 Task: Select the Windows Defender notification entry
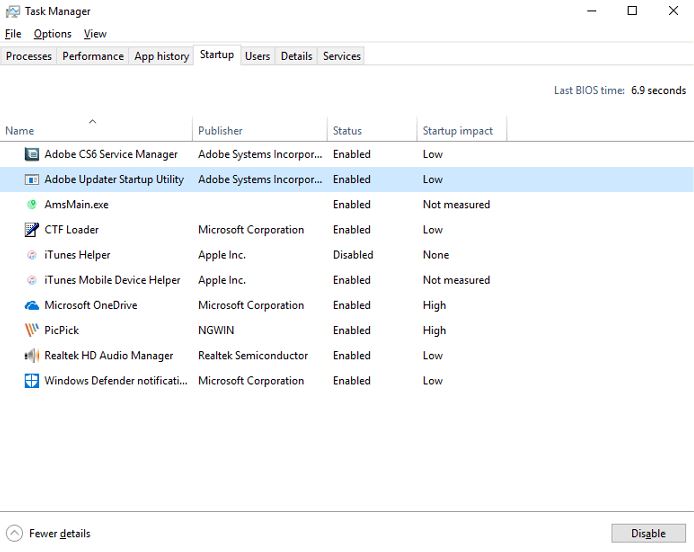coord(116,381)
